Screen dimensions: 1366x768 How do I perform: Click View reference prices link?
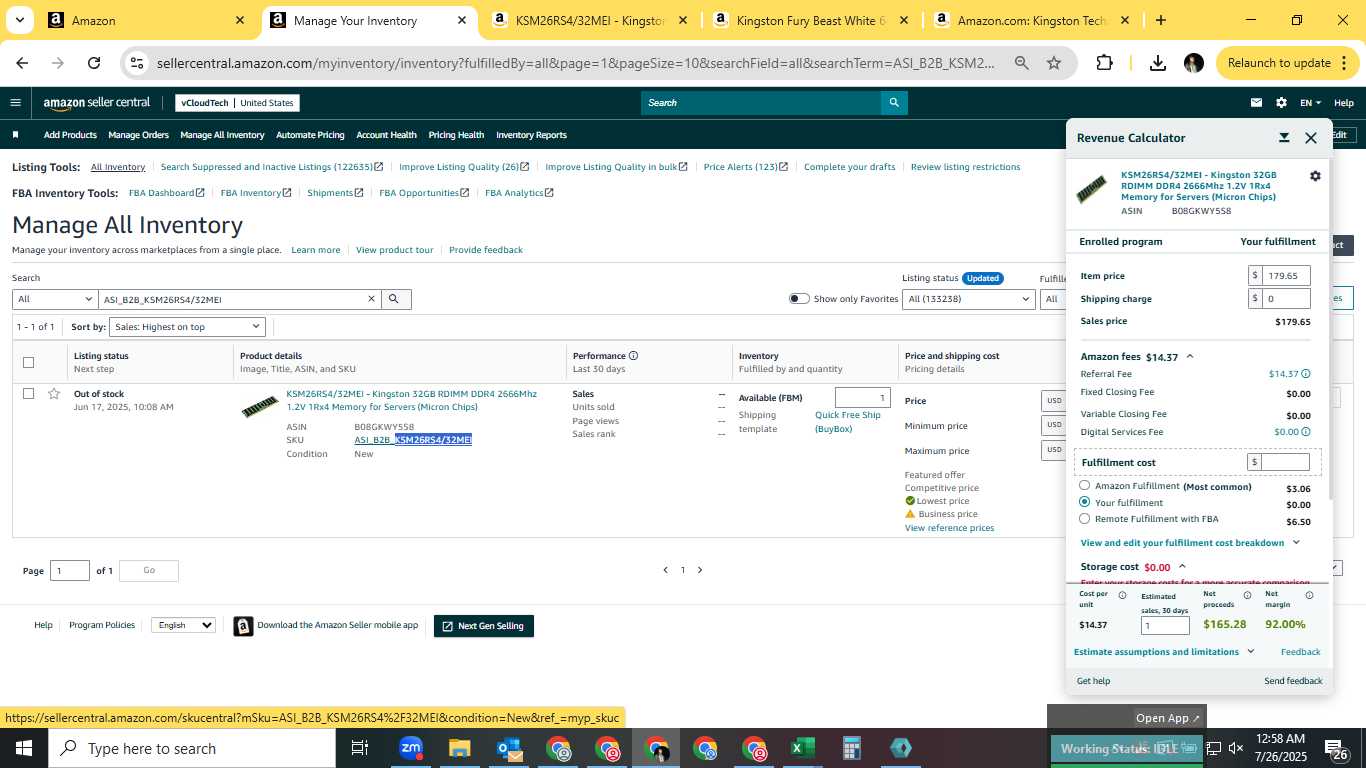coord(949,528)
